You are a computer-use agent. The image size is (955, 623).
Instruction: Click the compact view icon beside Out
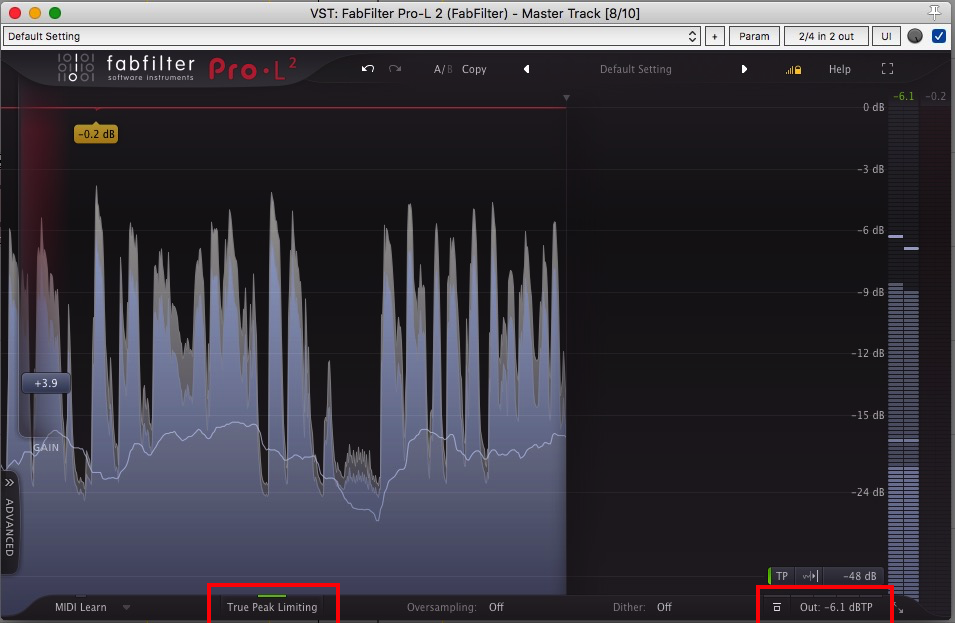[777, 607]
